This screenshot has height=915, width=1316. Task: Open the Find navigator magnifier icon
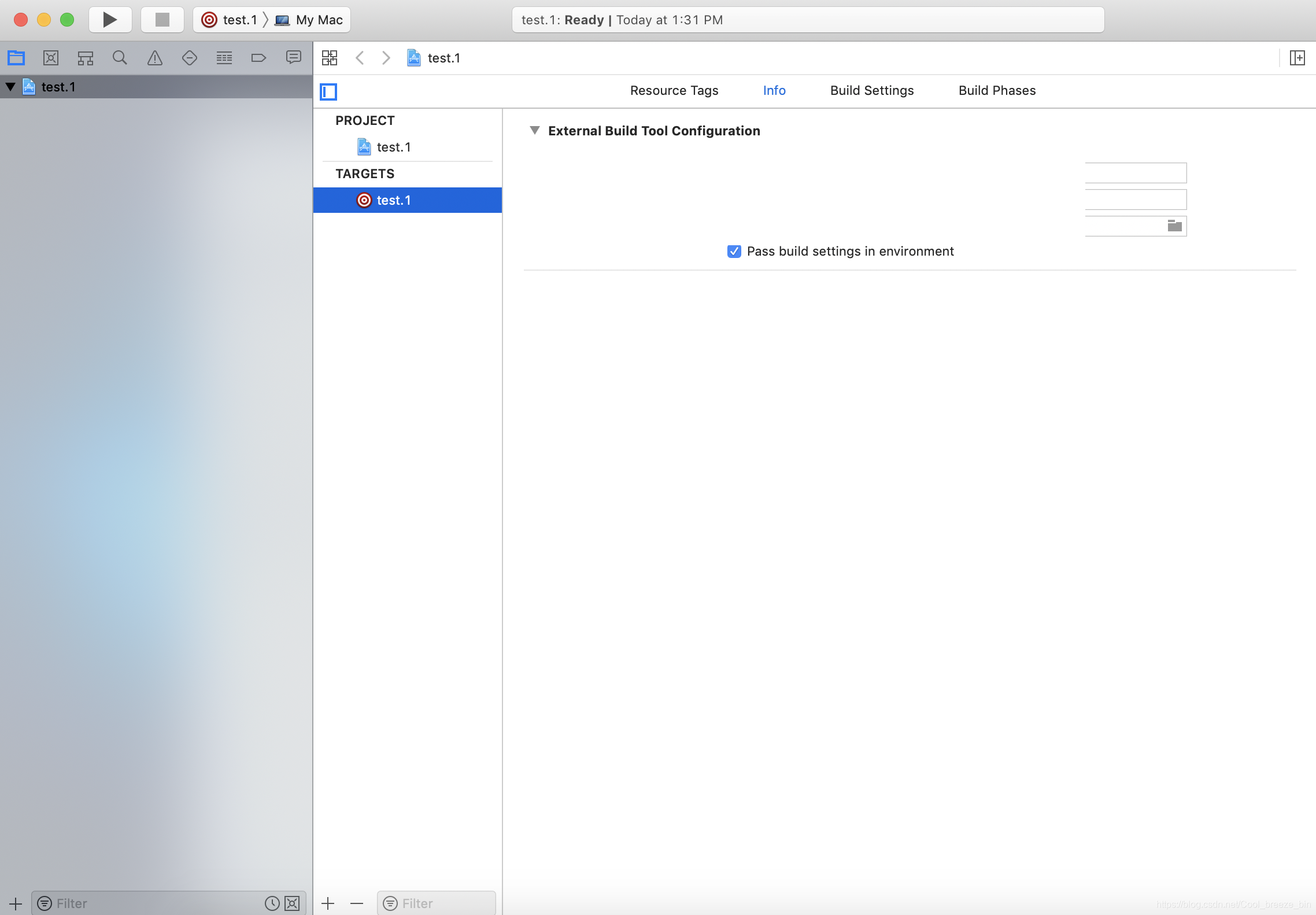[x=120, y=58]
